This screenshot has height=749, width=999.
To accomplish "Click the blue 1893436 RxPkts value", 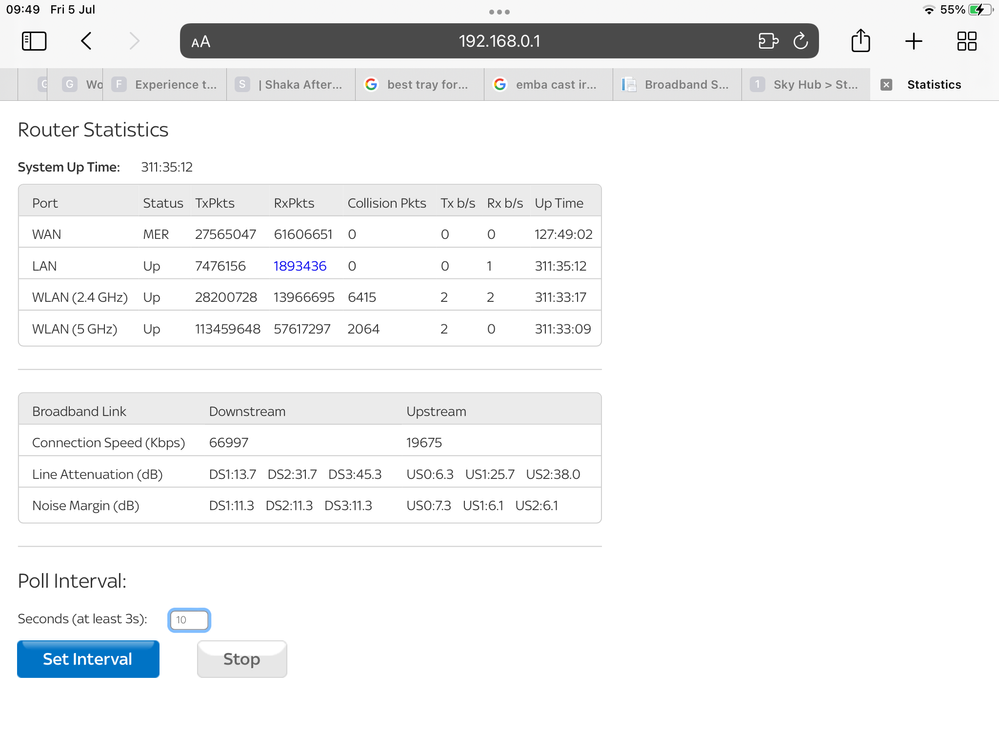I will (300, 266).
